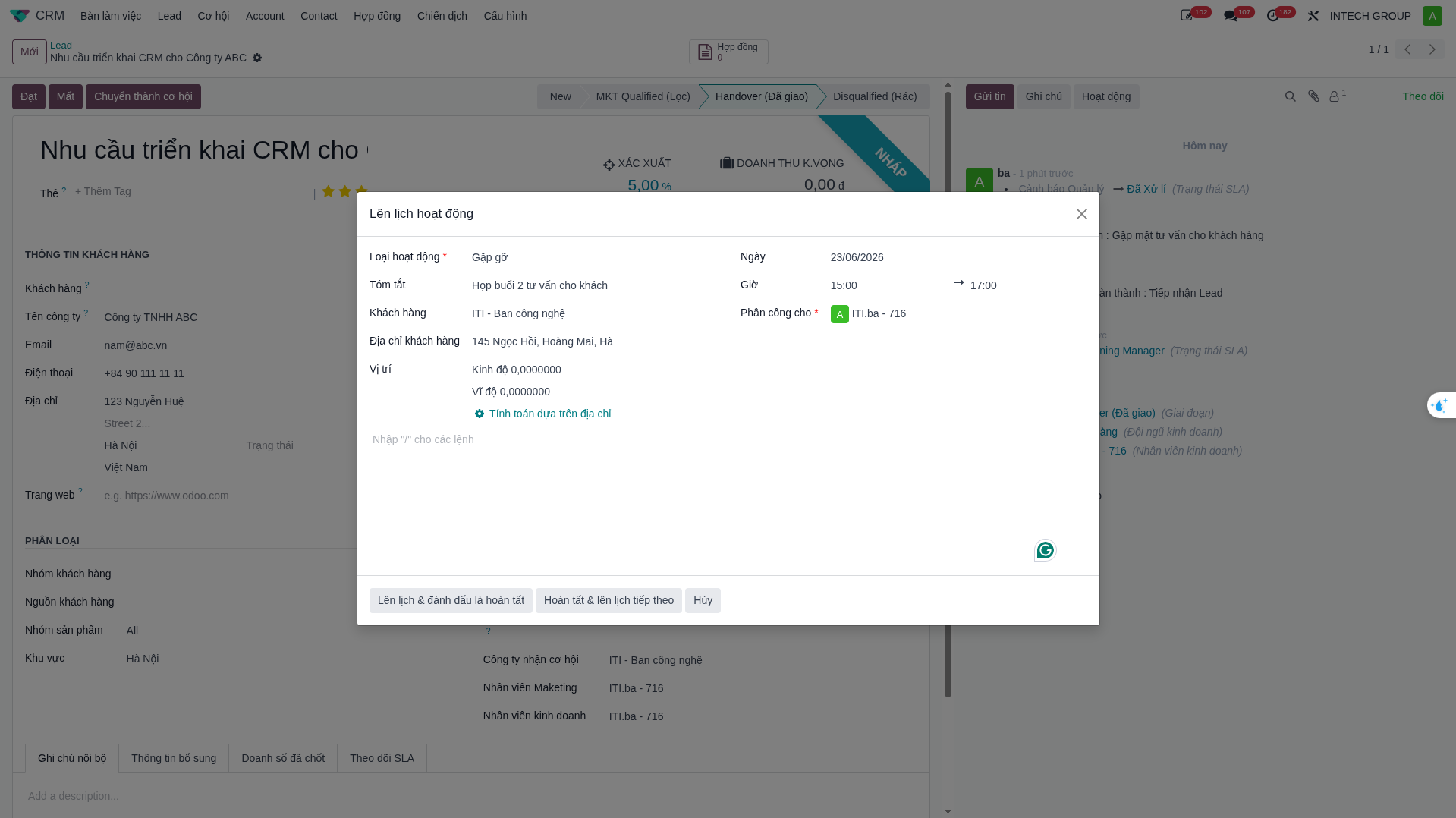
Task: Open the chatter attachments paperclip icon
Action: click(1313, 96)
